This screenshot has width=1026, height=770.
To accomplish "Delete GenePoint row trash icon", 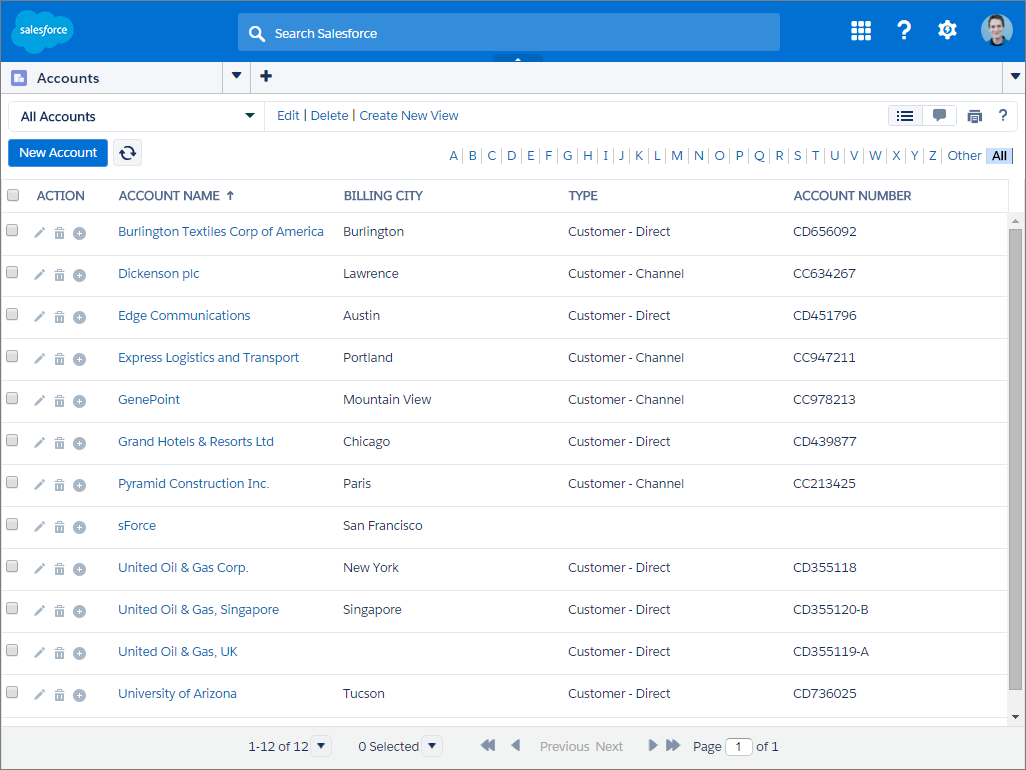I will [x=60, y=401].
